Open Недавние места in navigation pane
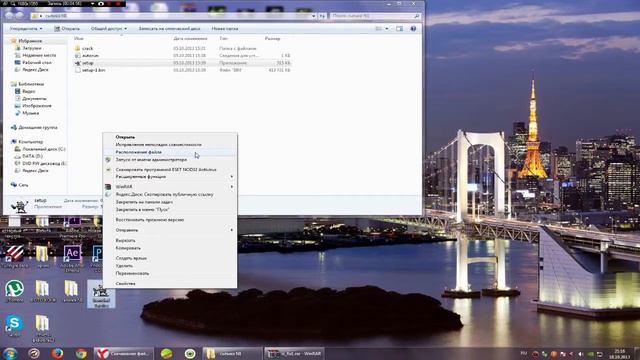The height and width of the screenshot is (360, 640). click(x=39, y=55)
